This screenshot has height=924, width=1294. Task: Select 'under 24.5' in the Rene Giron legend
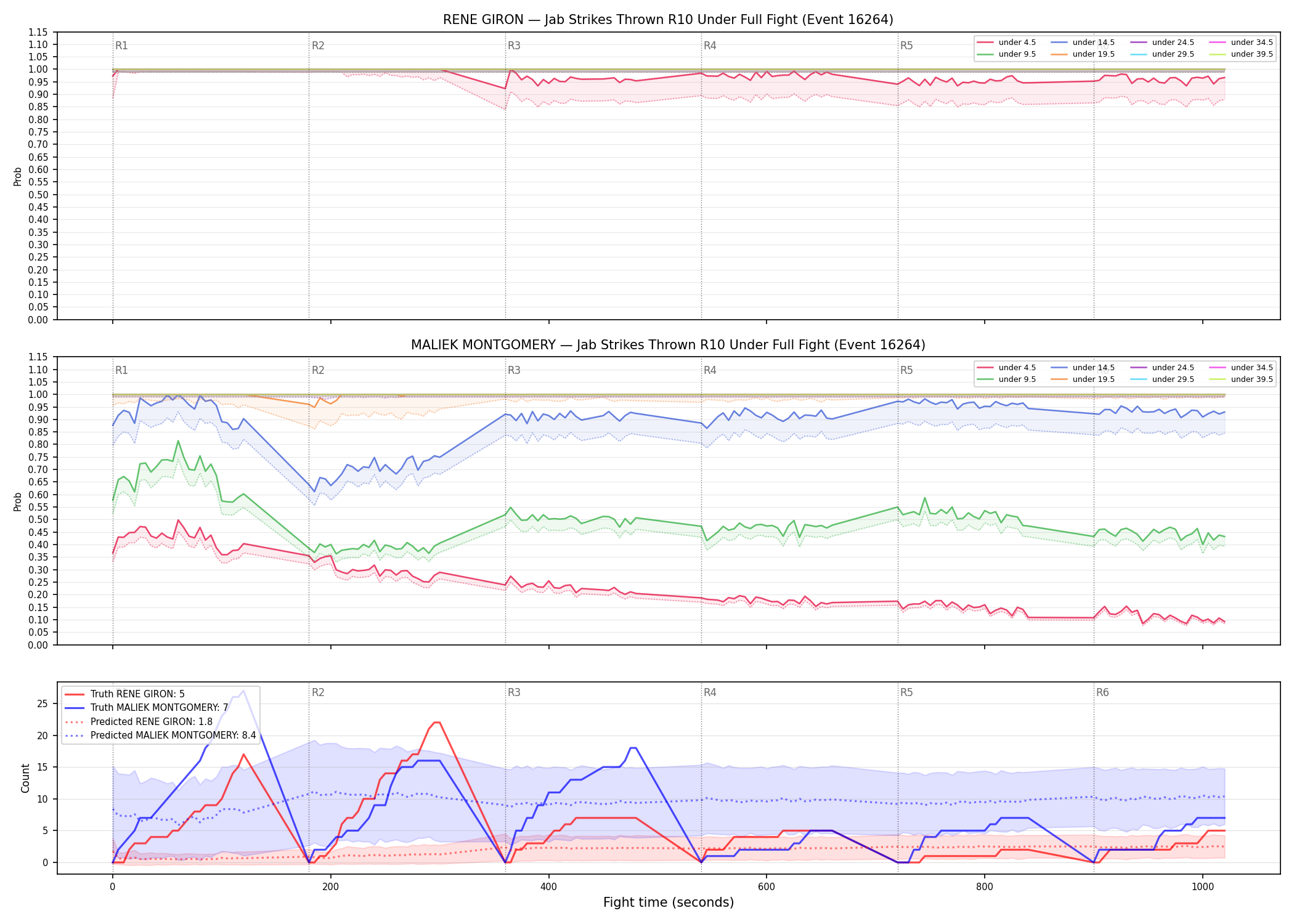tap(1162, 43)
